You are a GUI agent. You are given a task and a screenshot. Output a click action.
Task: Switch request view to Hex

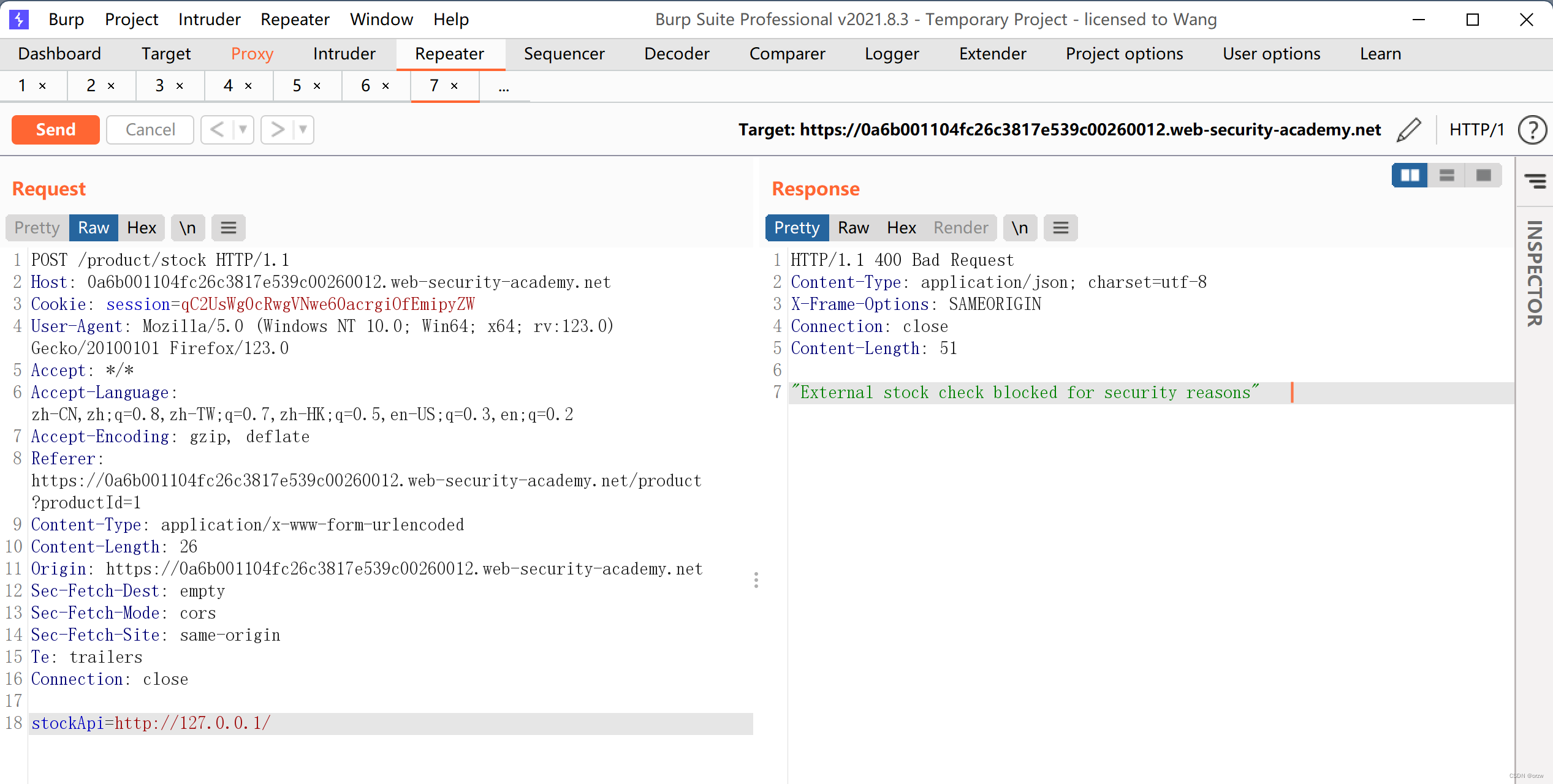142,228
